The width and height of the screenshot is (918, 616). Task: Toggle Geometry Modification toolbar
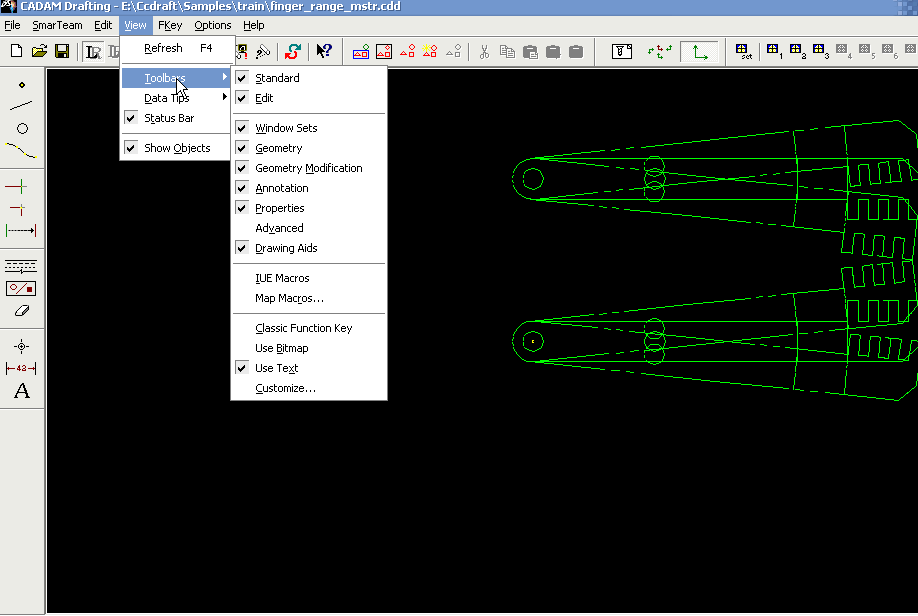[309, 168]
